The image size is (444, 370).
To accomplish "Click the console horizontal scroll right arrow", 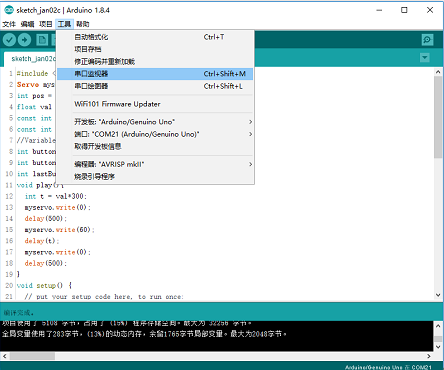I will 429,356.
